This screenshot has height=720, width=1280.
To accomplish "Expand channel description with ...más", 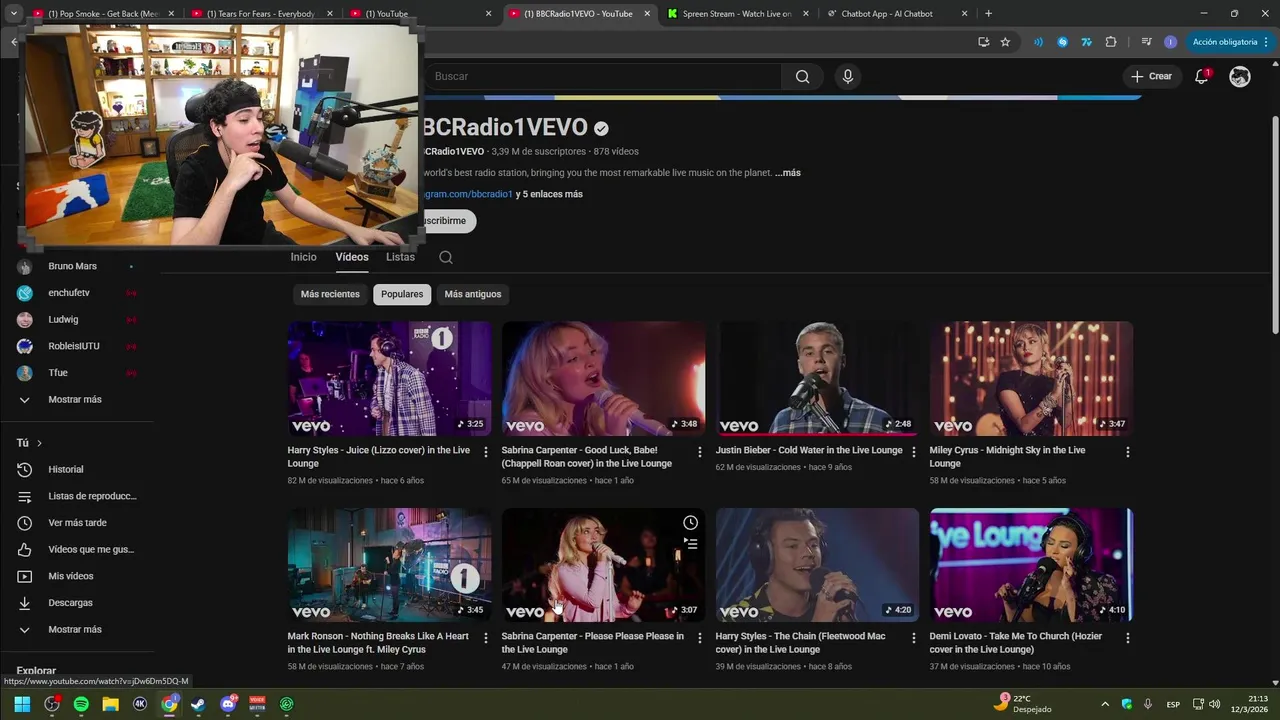I will click(x=788, y=173).
